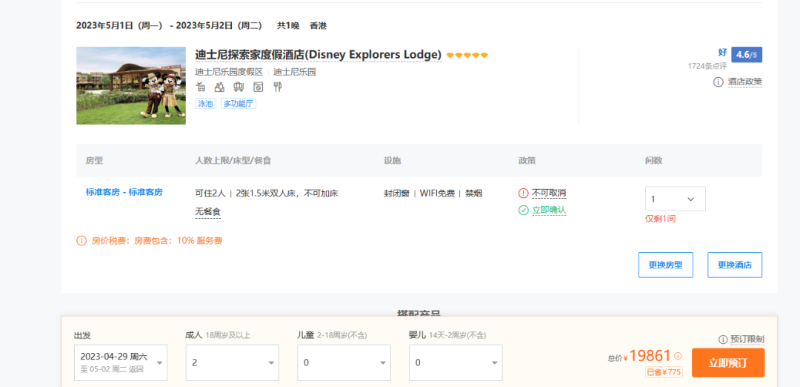Open the 出发 departure date dropdown
The image size is (800, 387).
(x=121, y=363)
